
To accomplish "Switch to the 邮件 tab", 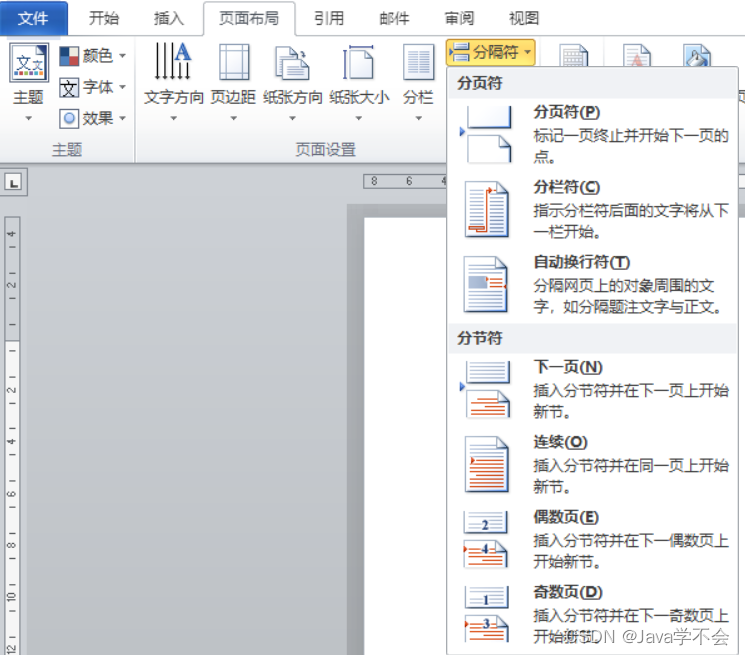I will pos(394,18).
